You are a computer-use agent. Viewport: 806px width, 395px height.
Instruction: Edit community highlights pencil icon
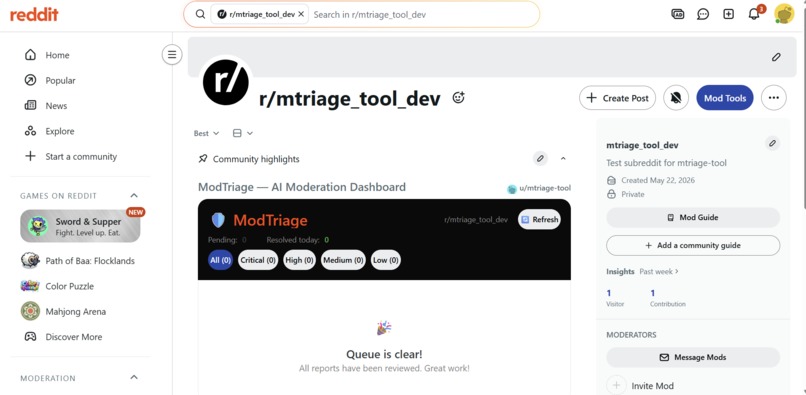coord(540,158)
